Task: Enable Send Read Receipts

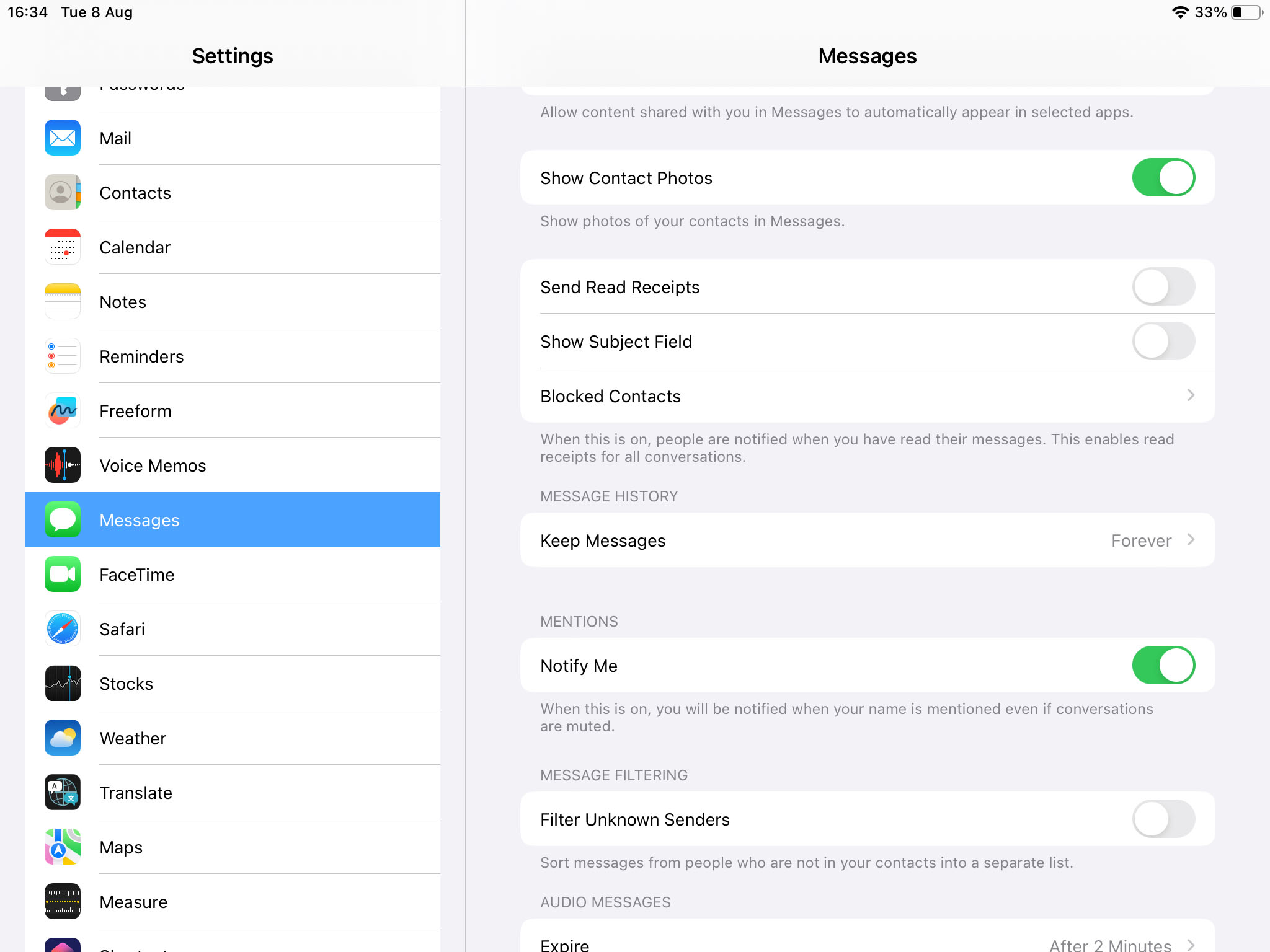Action: (x=1163, y=286)
